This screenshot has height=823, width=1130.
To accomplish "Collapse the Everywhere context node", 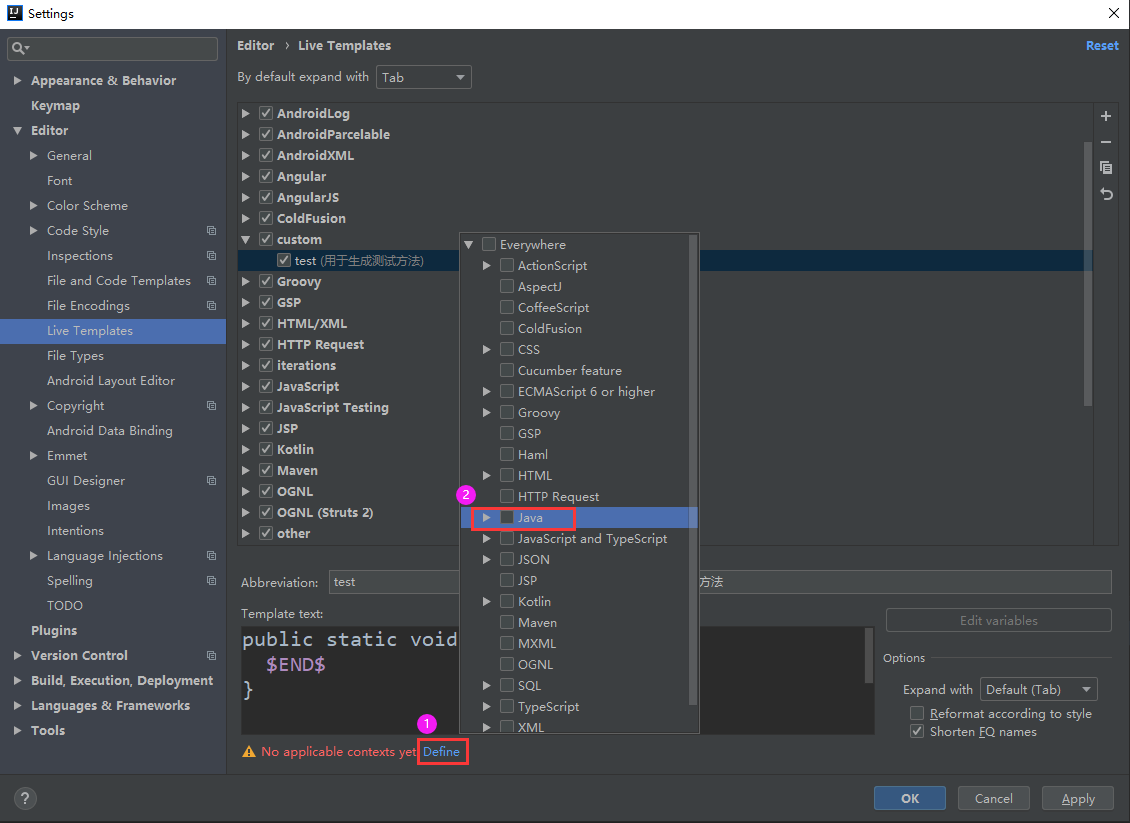I will pos(468,244).
